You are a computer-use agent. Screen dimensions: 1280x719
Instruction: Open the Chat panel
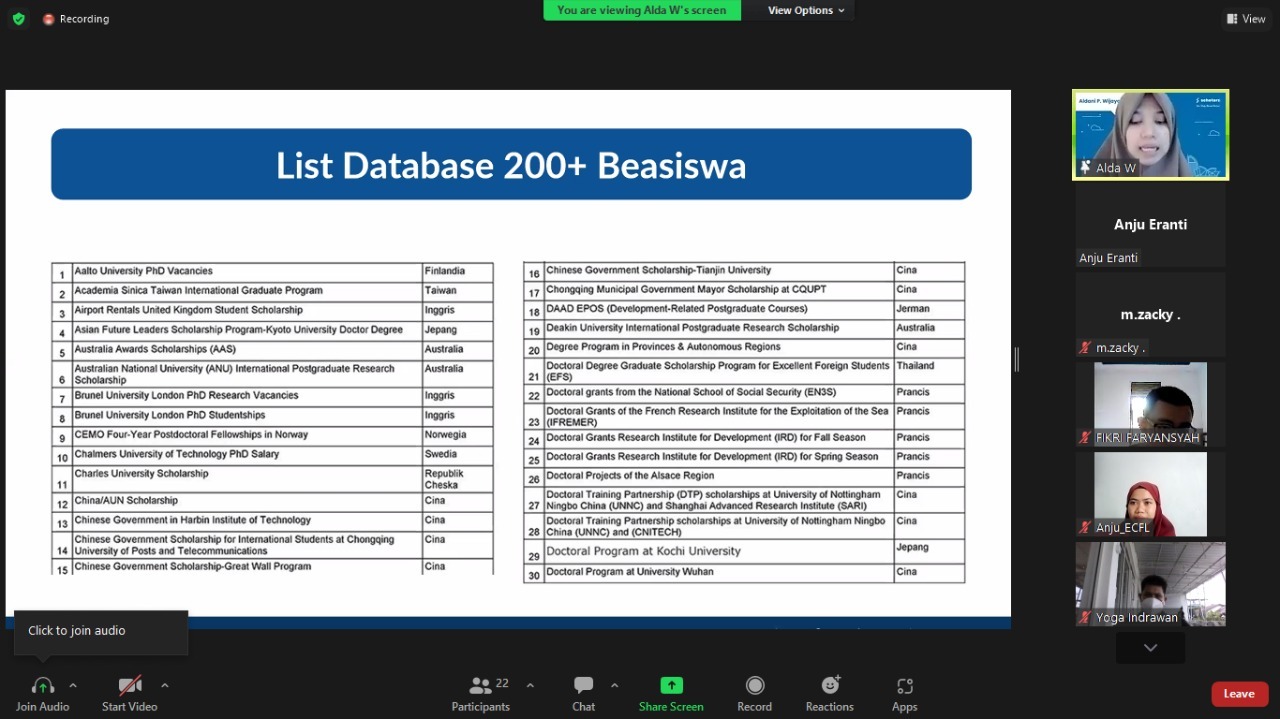584,693
